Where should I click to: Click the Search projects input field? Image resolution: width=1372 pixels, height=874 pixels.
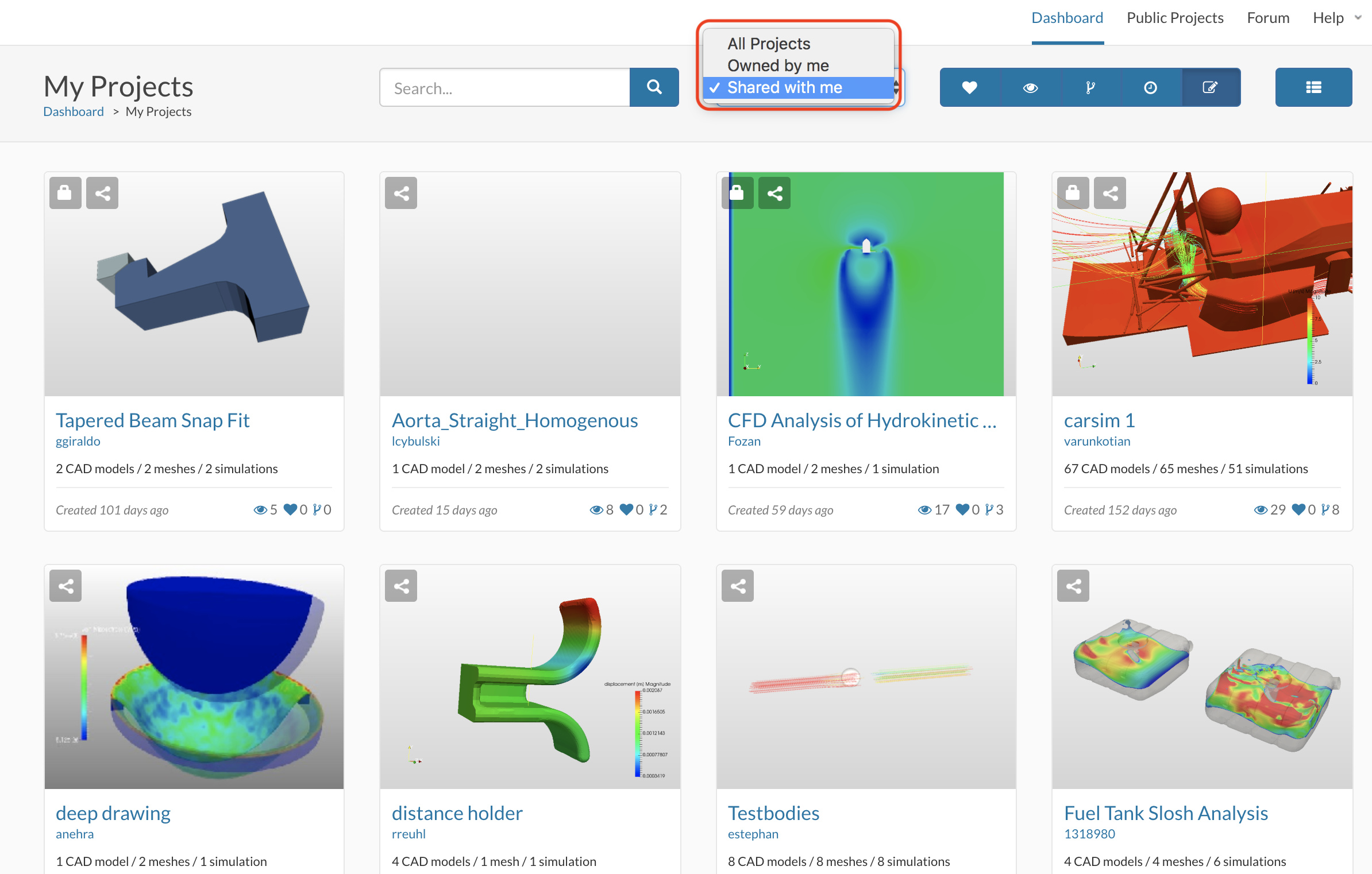(x=504, y=88)
